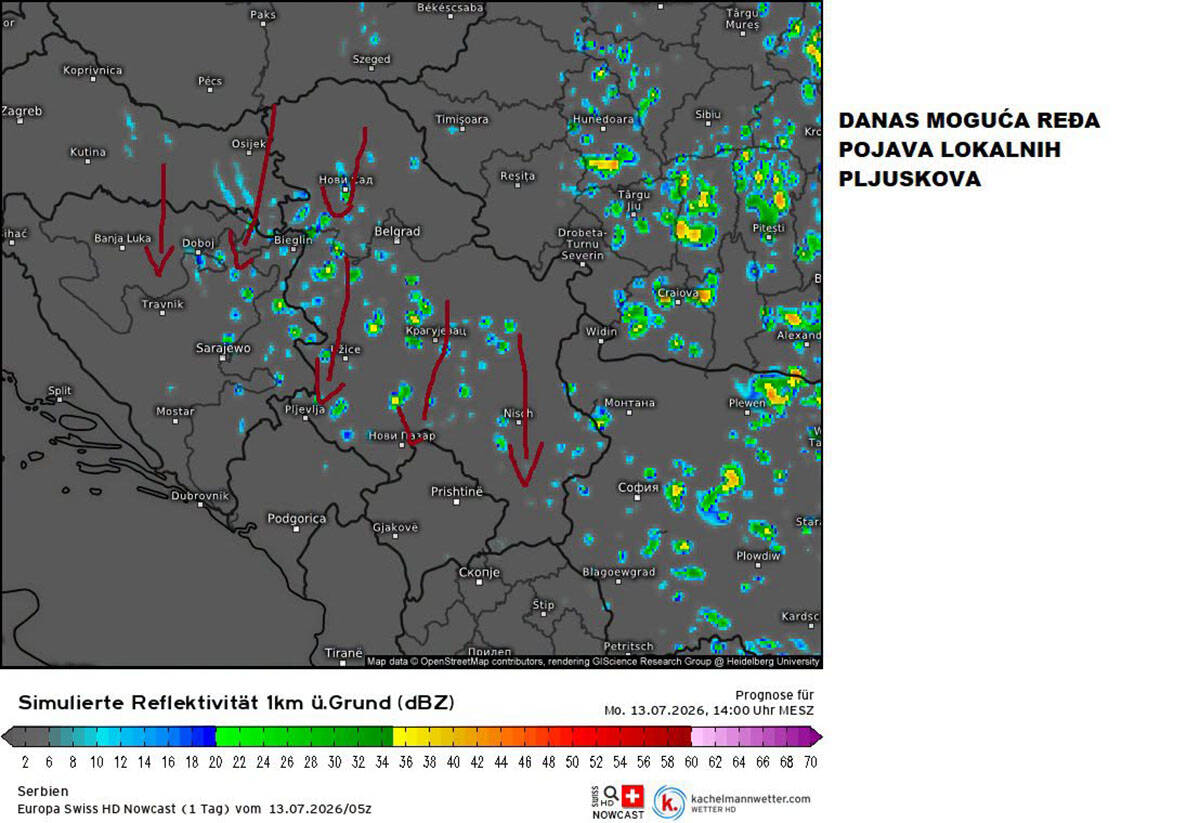The width and height of the screenshot is (1200, 823).
Task: Click the Split city label
Action: [60, 391]
